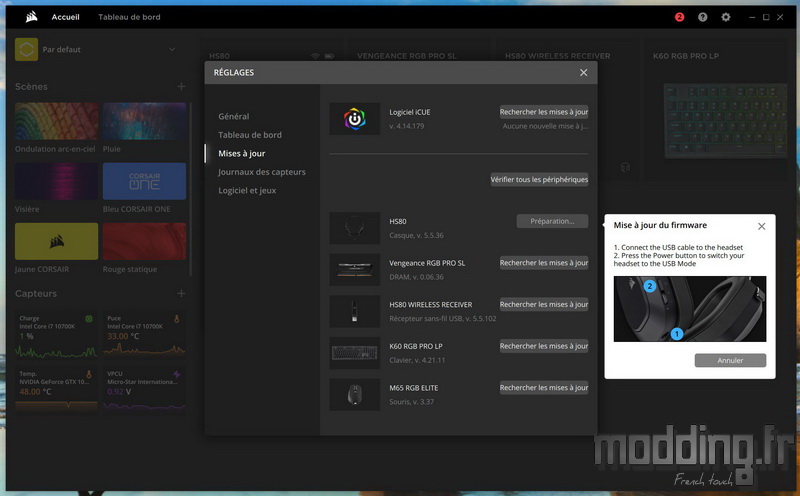Viewport: 800px width, 496px height.
Task: Check updates for HS80 Wireless Receiver
Action: [x=544, y=304]
